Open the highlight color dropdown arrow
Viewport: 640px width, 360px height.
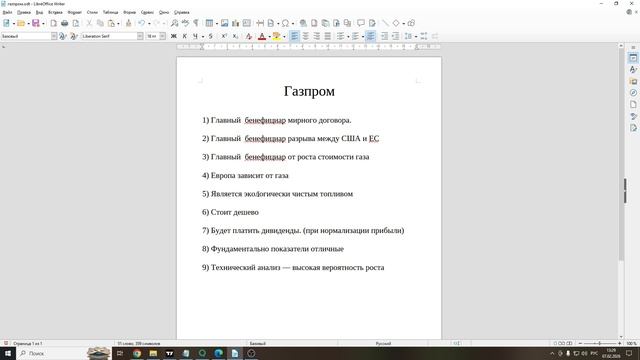(x=284, y=37)
